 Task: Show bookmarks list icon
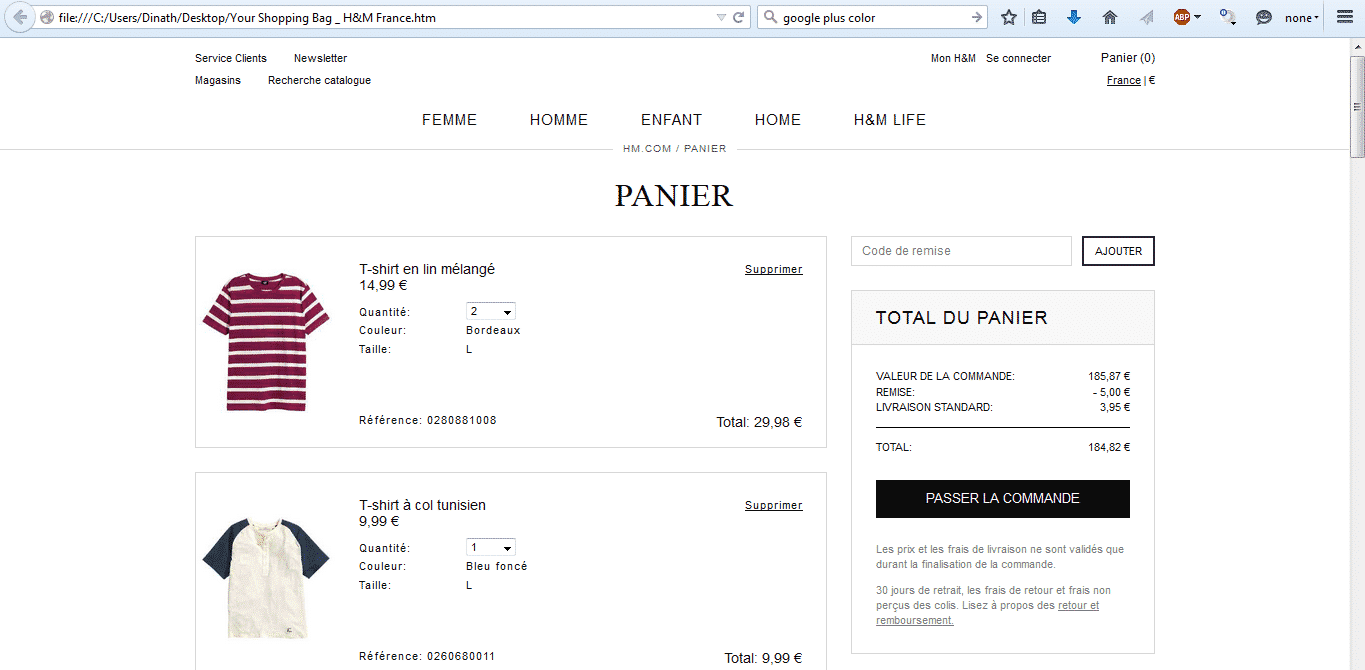tap(1039, 17)
